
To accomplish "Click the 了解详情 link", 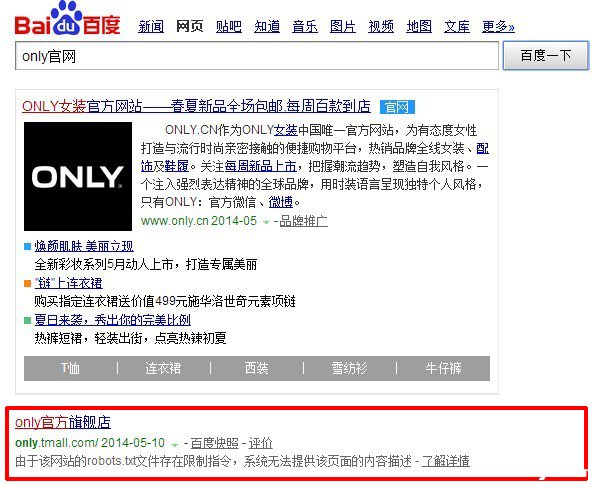I will (445, 461).
